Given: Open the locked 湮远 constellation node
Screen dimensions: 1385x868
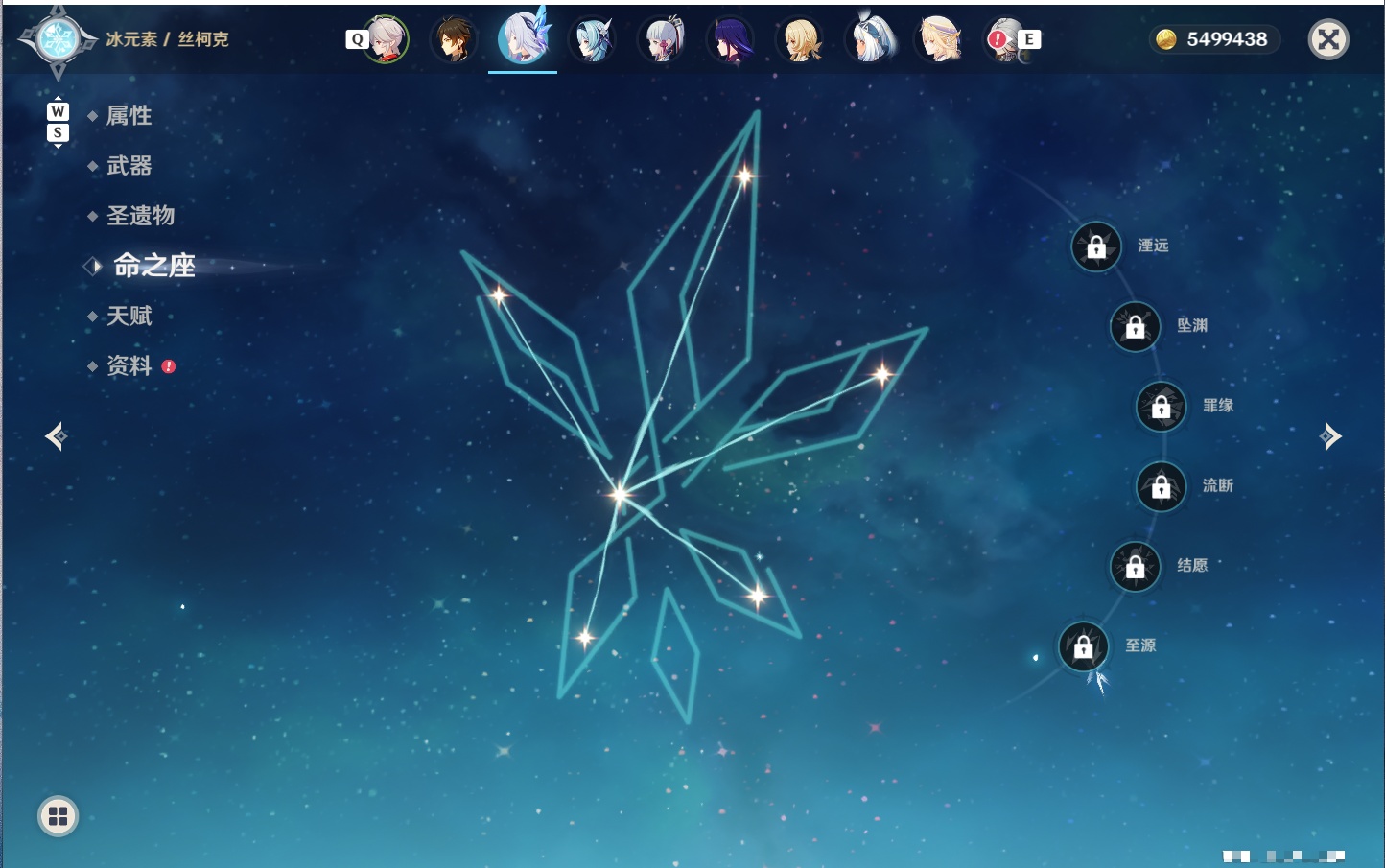Looking at the screenshot, I should 1096,246.
